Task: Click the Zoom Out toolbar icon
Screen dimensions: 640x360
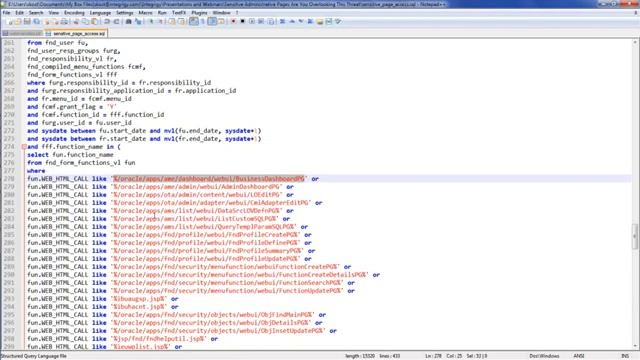Action: 160,21
